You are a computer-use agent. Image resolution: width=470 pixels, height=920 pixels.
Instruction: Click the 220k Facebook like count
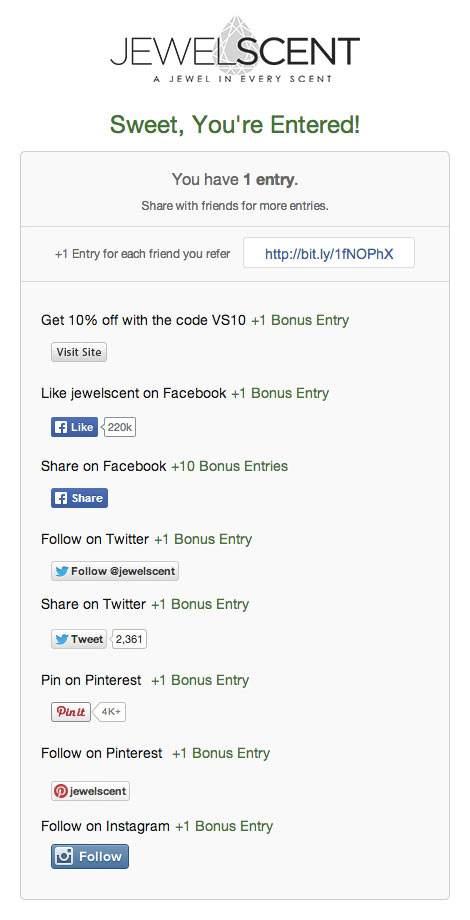tap(120, 427)
